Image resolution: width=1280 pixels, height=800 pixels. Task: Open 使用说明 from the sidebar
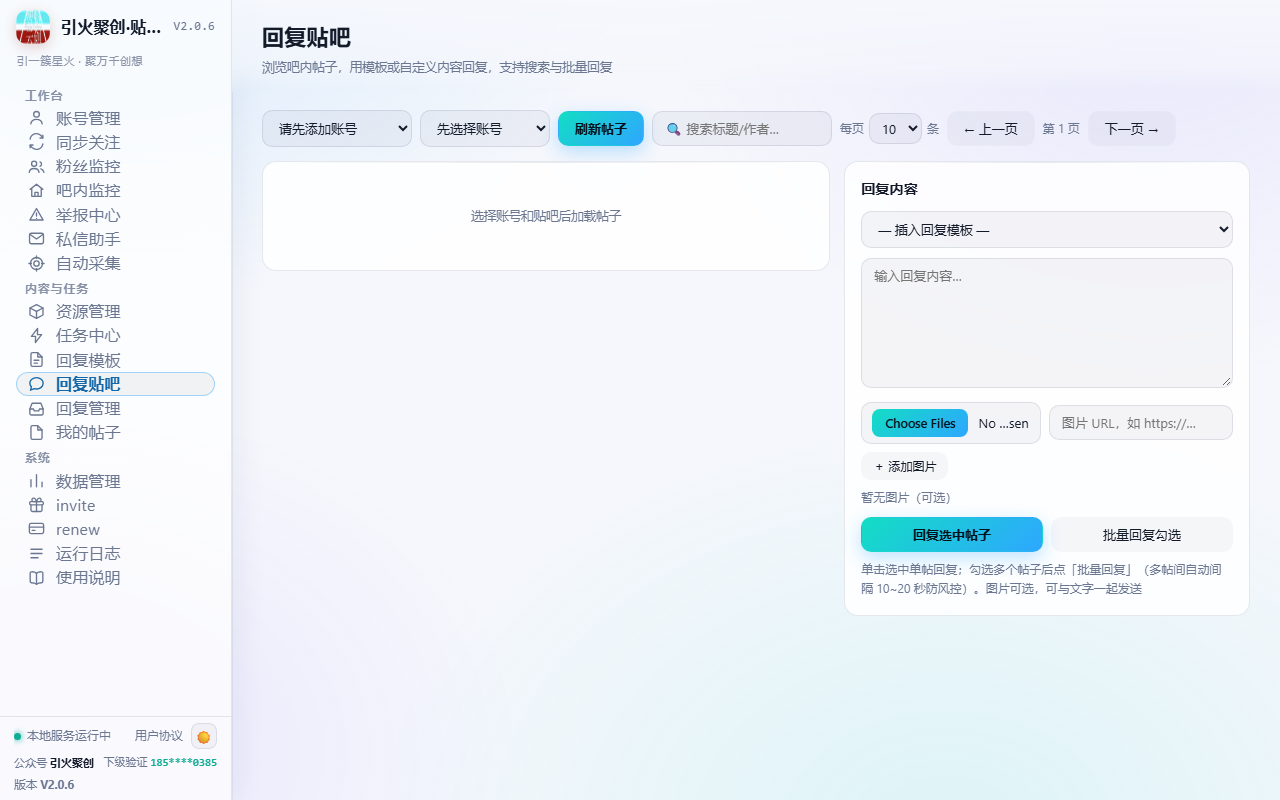coord(115,578)
